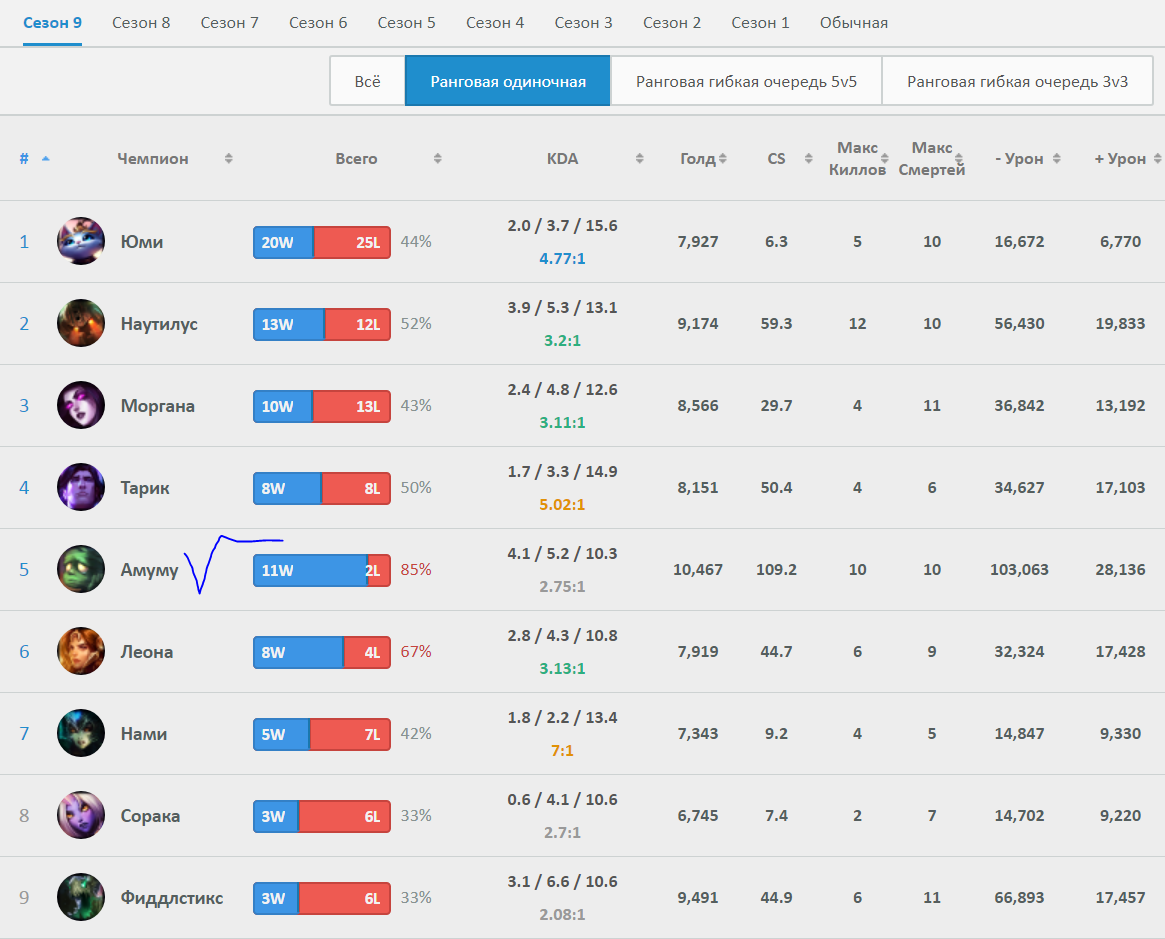Open Fiddlesticks champion portrait icon
Viewport: 1165px width, 939px height.
[x=81, y=897]
